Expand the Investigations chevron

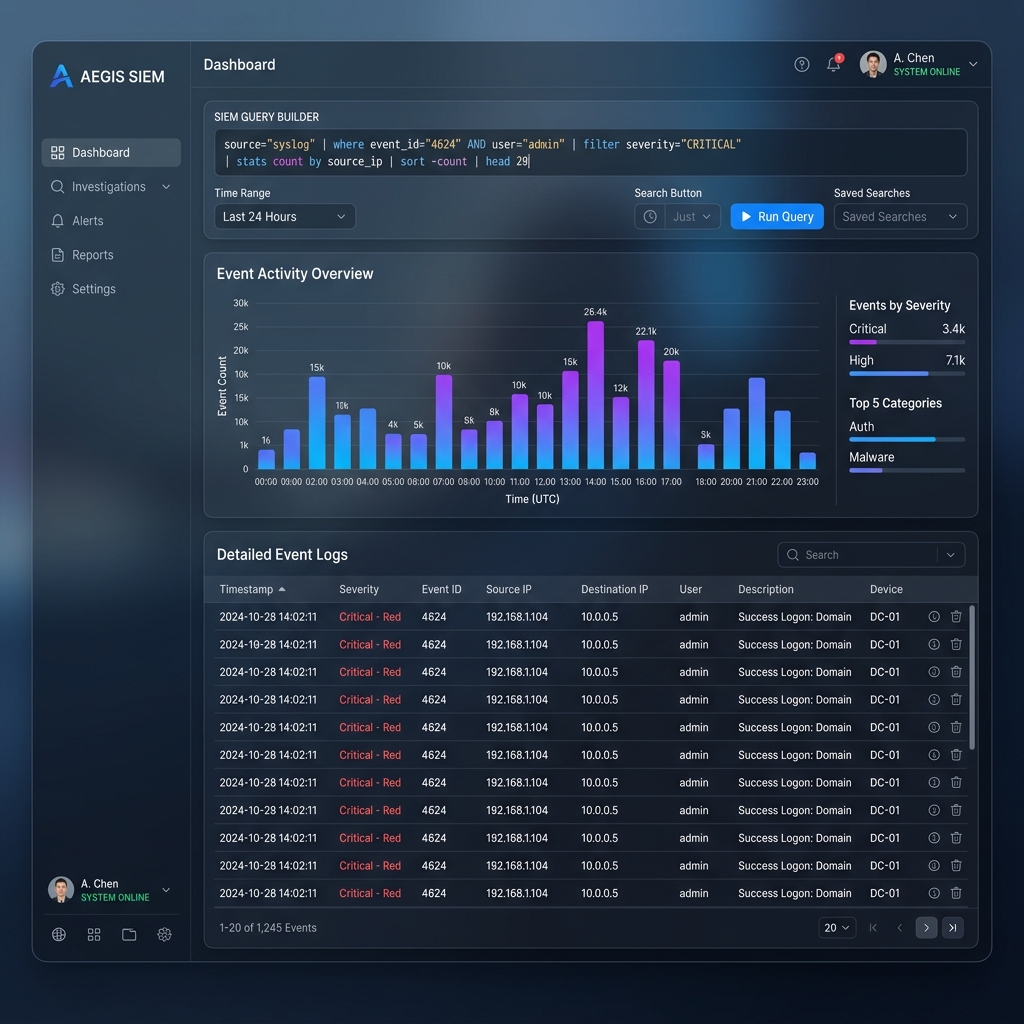click(x=166, y=187)
